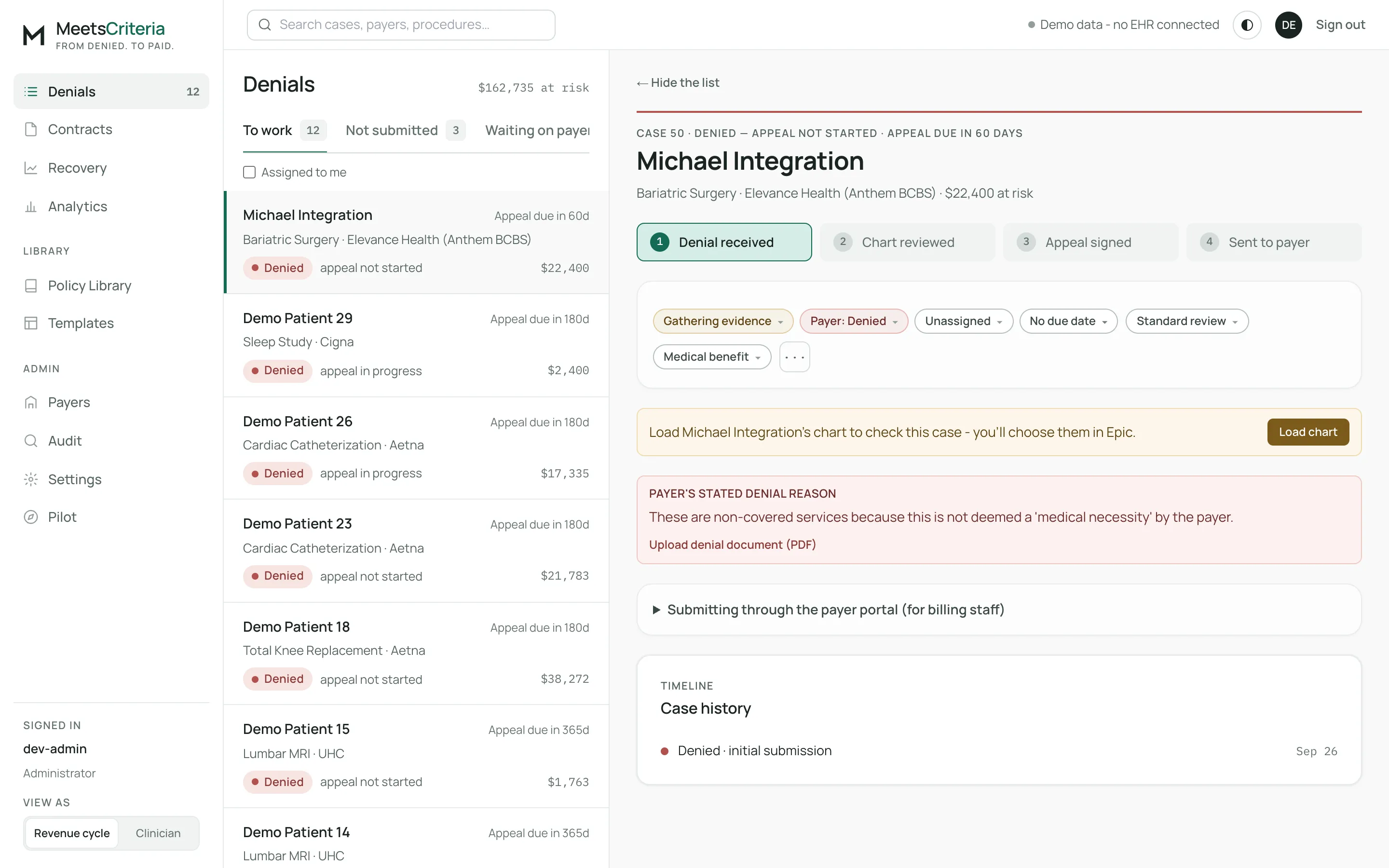Select the To work tab
Screen dimensions: 1389x868
pos(285,131)
